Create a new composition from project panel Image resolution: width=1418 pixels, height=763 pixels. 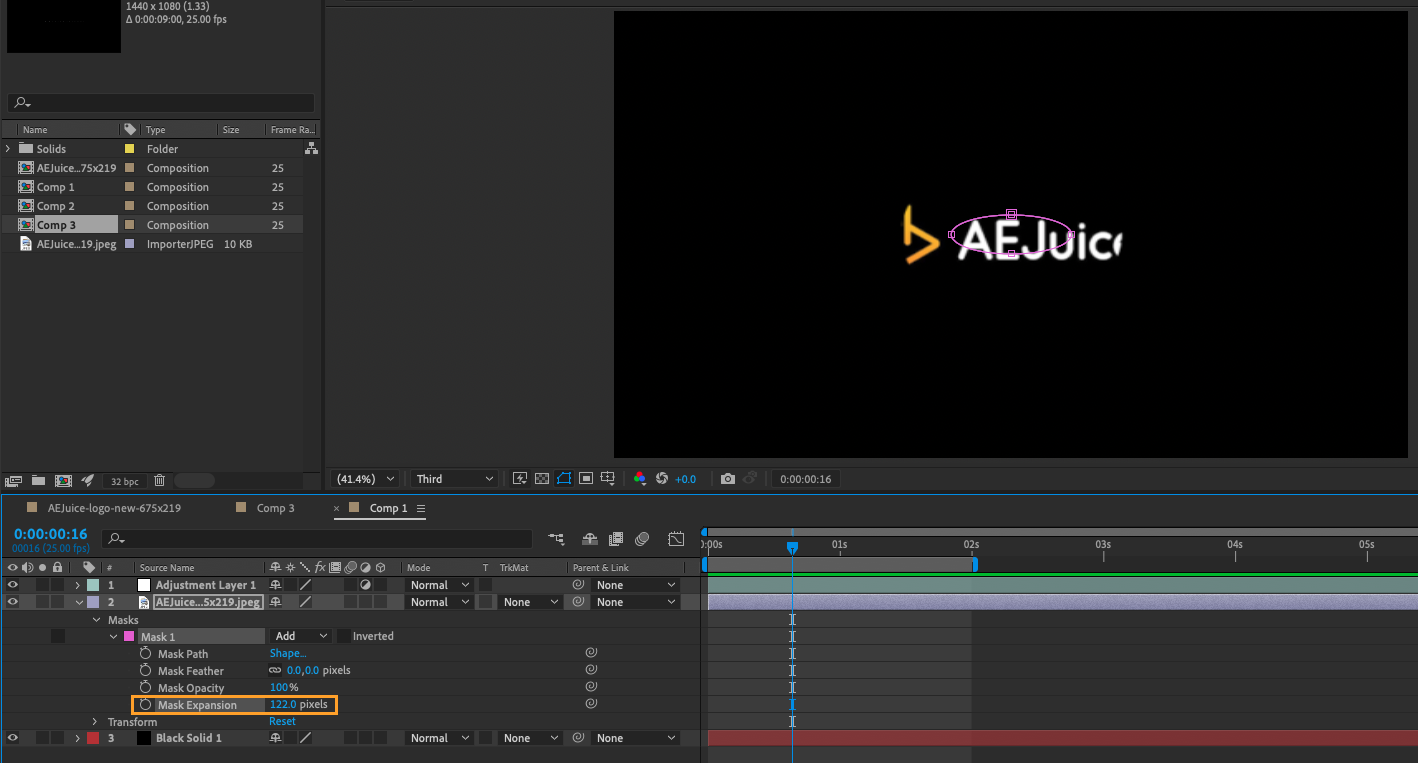(x=63, y=481)
